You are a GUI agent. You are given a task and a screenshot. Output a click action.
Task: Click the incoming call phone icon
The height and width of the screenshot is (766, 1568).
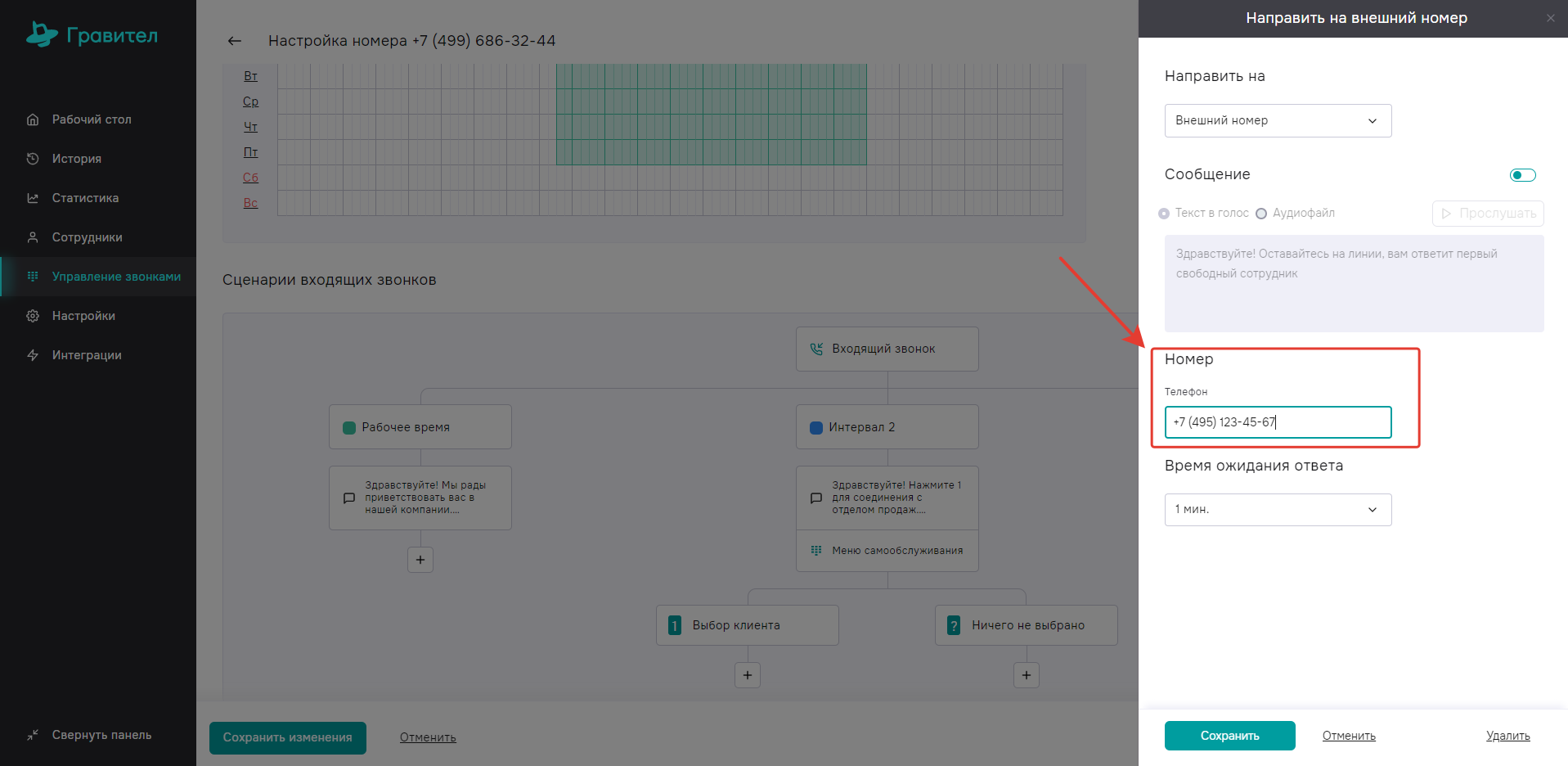(x=815, y=349)
